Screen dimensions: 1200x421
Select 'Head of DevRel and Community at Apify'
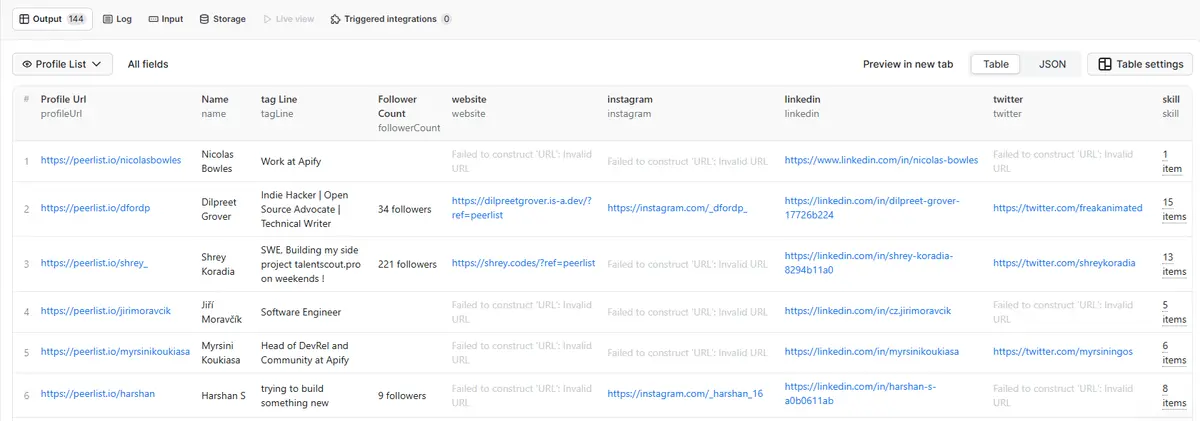click(305, 352)
